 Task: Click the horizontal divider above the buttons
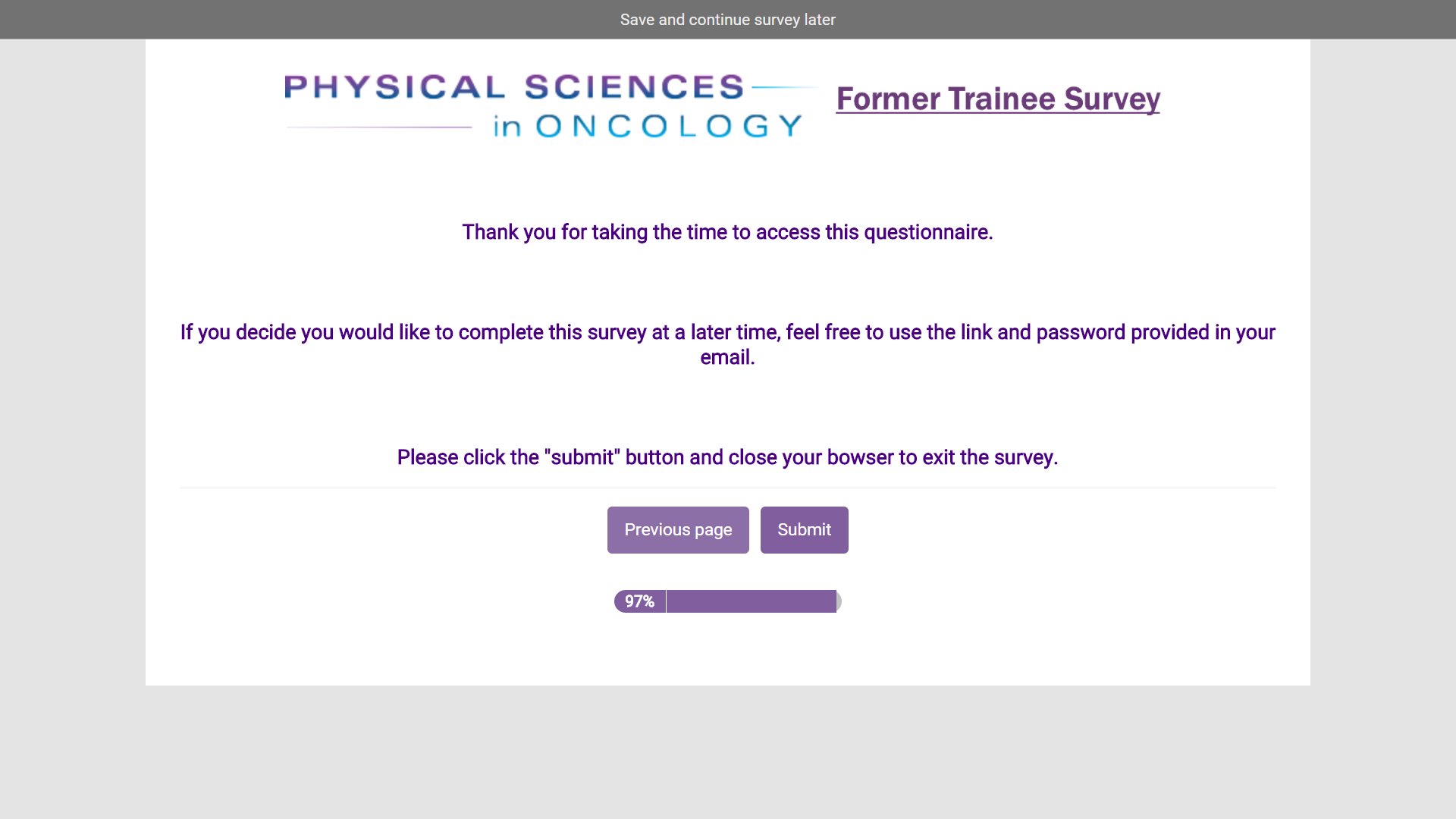727,488
